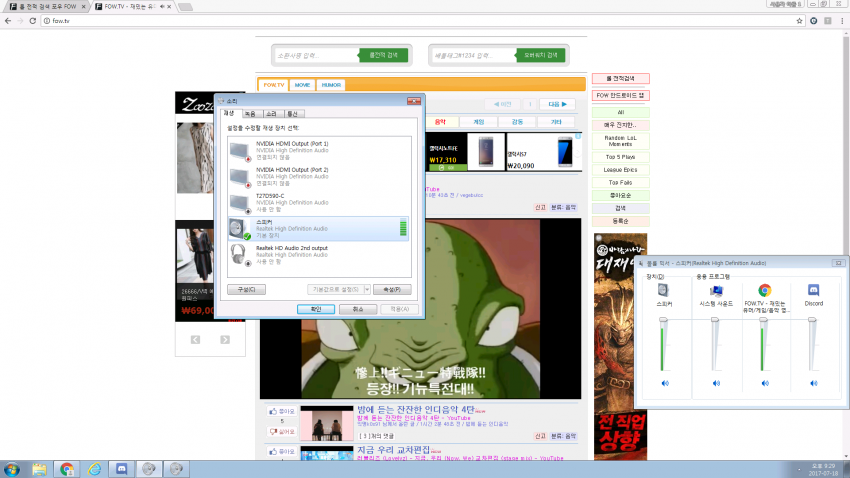Screen dimensions: 850x478
Task: Select the 감동 category tab
Action: 517,122
